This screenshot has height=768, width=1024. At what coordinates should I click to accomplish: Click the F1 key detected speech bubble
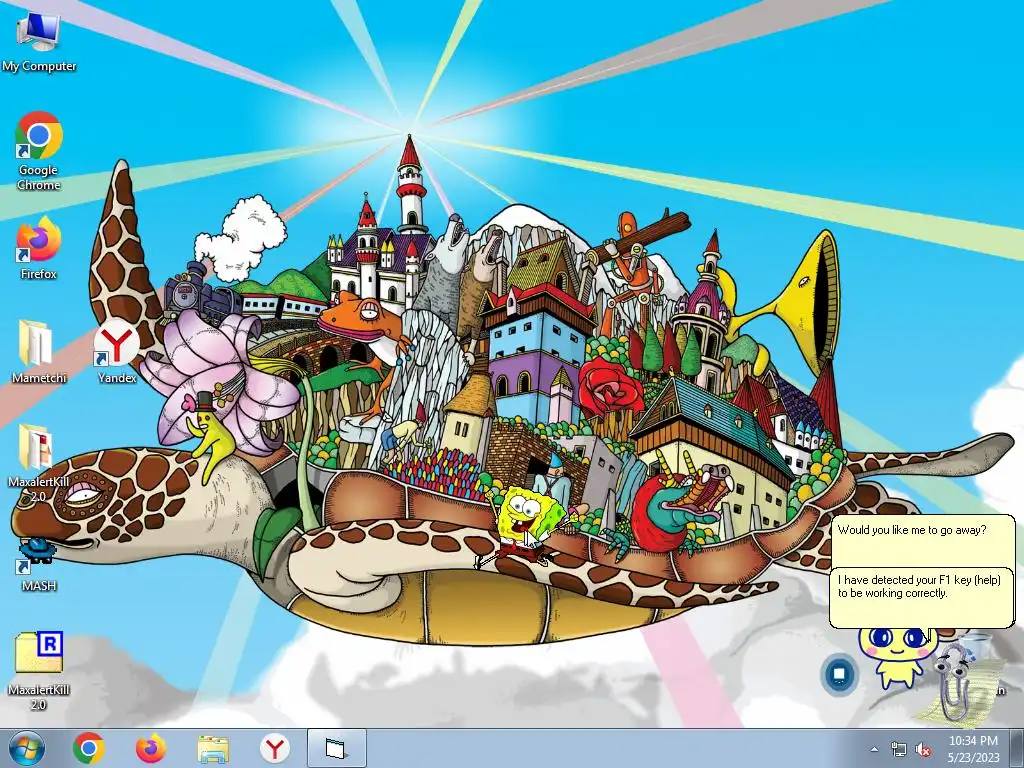[x=923, y=598]
